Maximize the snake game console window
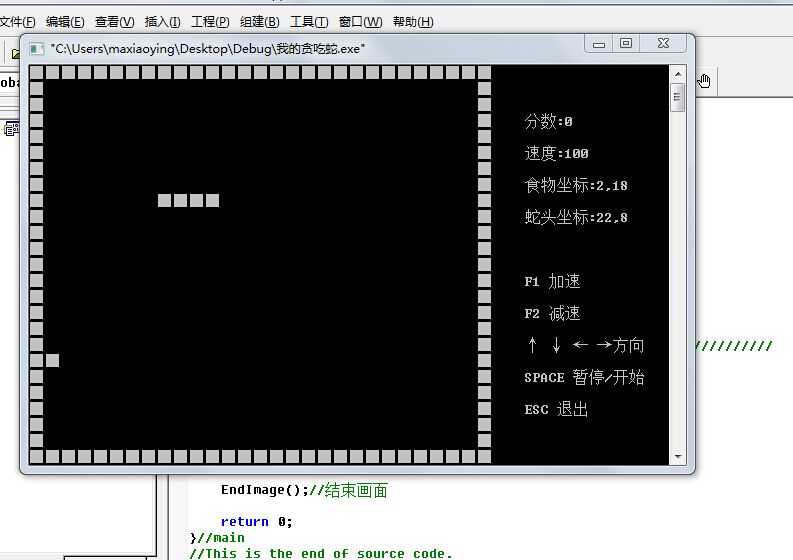793x560 pixels. pyautogui.click(x=626, y=44)
